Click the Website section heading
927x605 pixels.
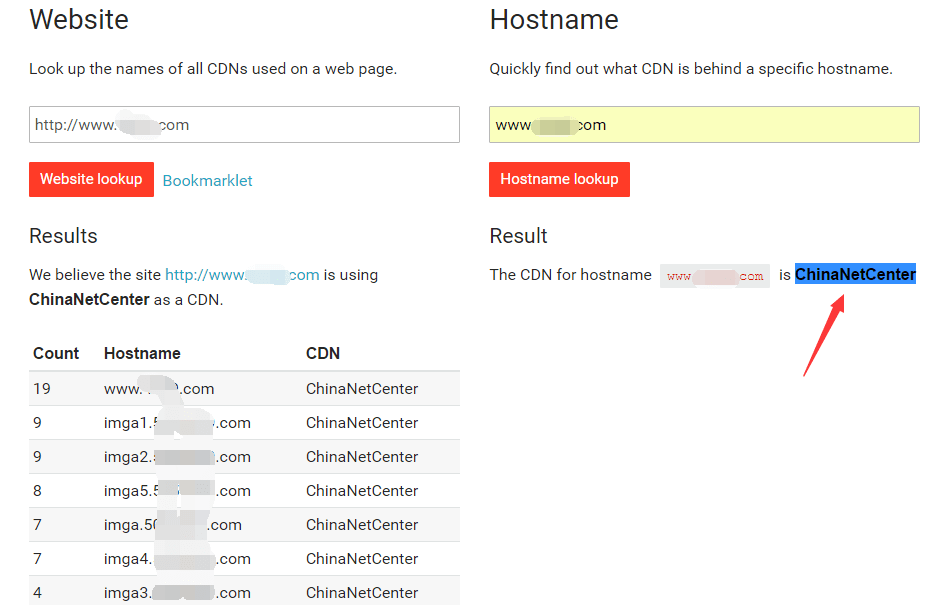pos(79,20)
